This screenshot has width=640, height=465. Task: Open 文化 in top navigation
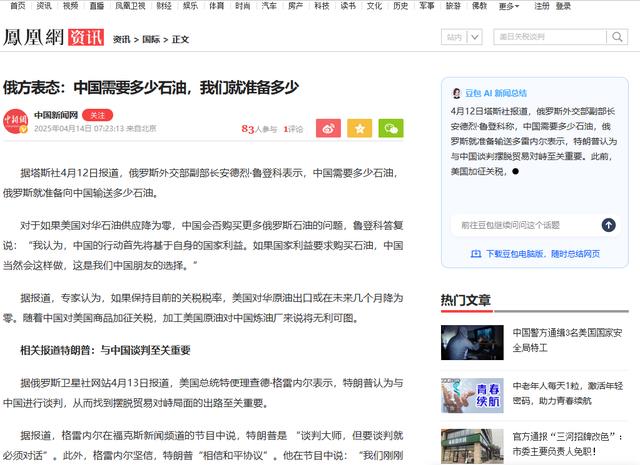tap(374, 6)
